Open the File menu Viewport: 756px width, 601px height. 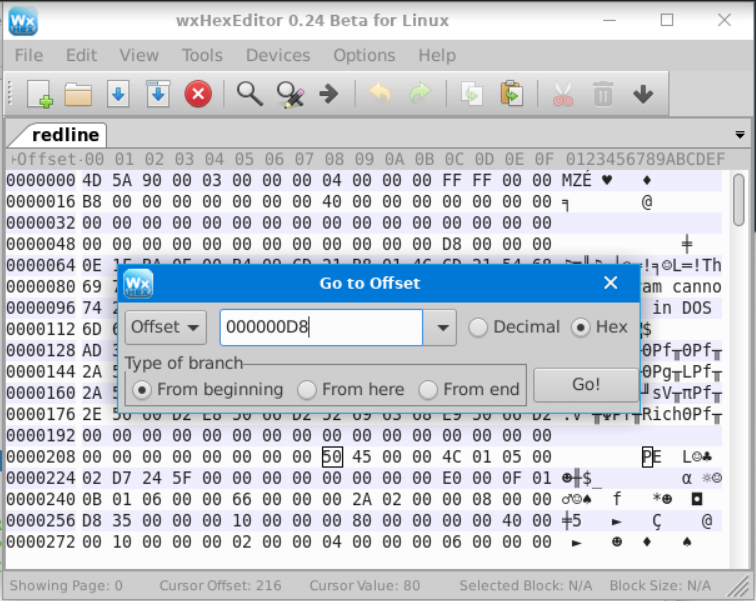pos(29,55)
